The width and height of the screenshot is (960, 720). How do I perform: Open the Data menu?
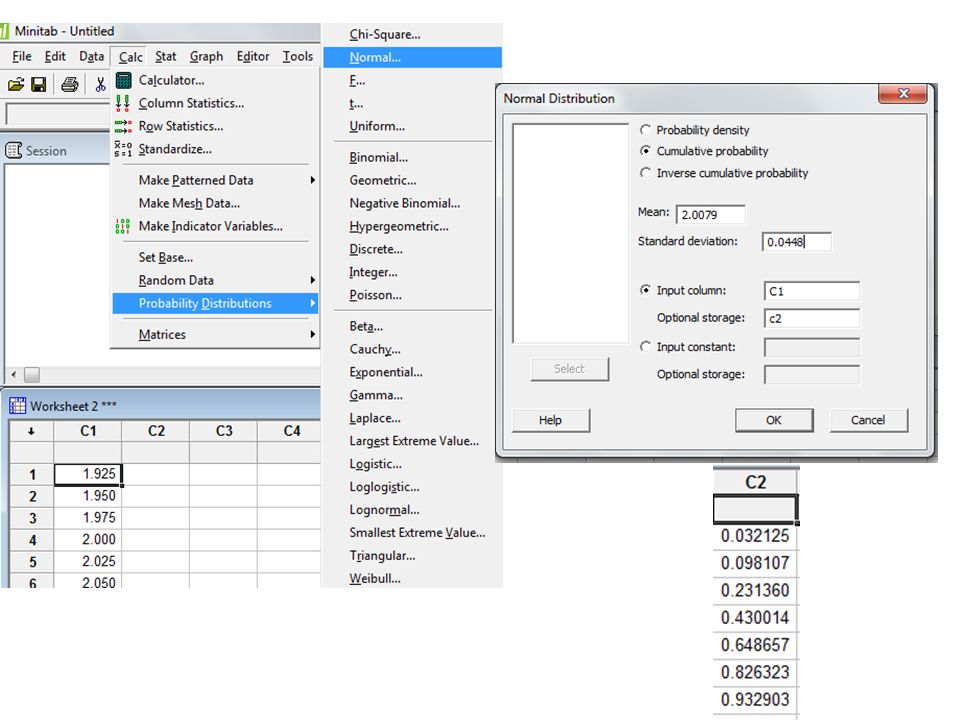[91, 56]
